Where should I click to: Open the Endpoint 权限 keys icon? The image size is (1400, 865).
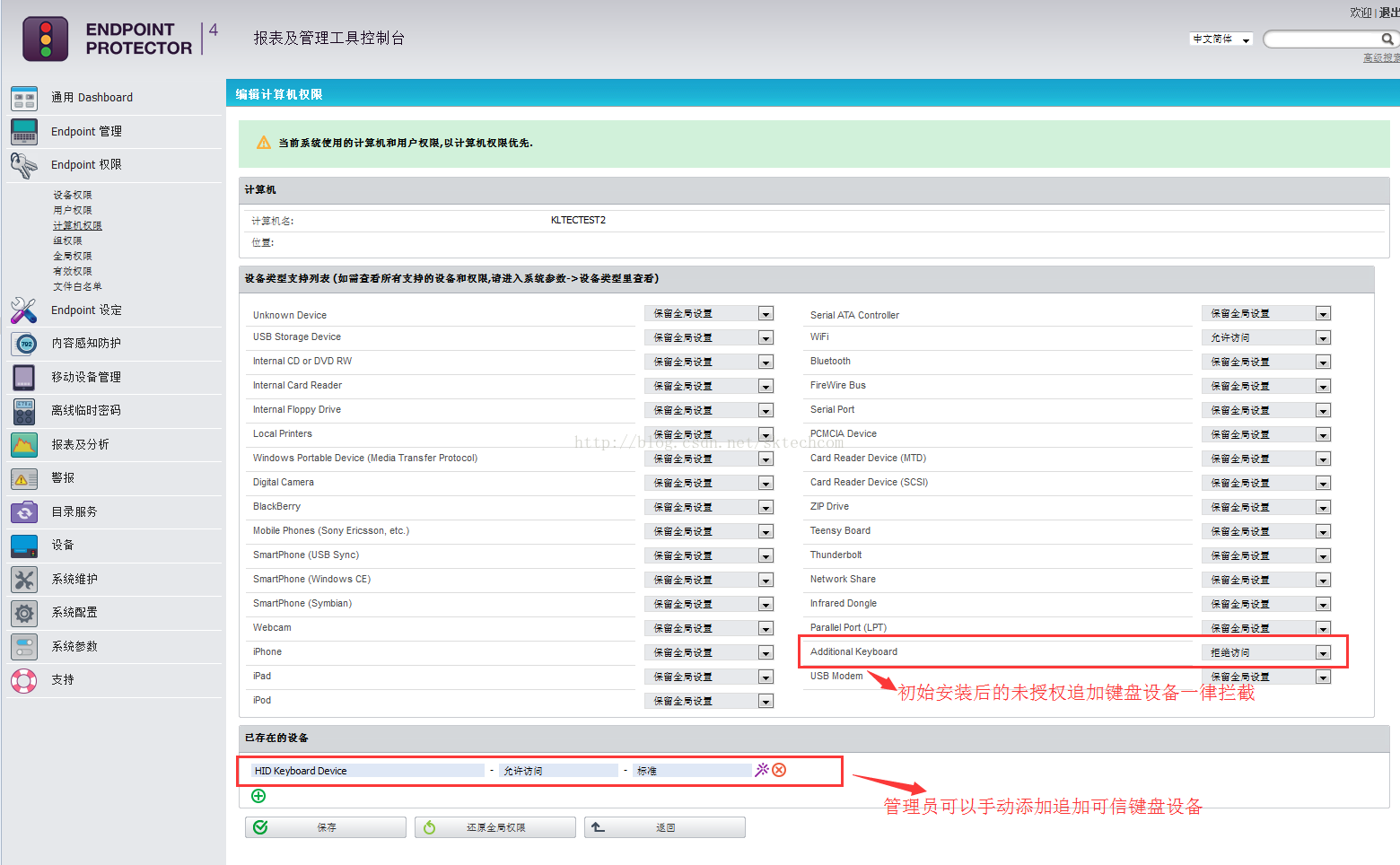click(x=24, y=165)
